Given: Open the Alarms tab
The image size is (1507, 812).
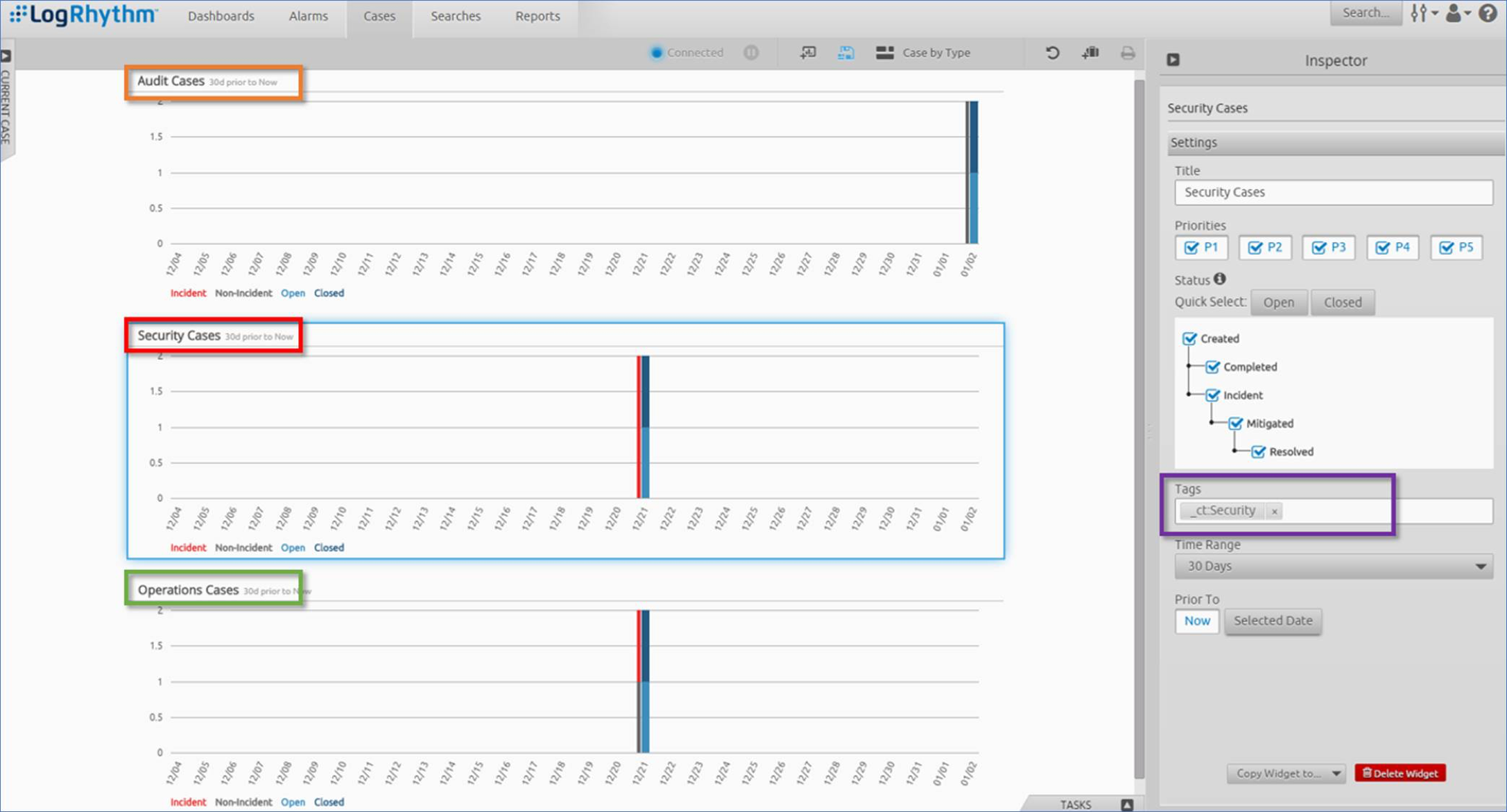Looking at the screenshot, I should (307, 15).
